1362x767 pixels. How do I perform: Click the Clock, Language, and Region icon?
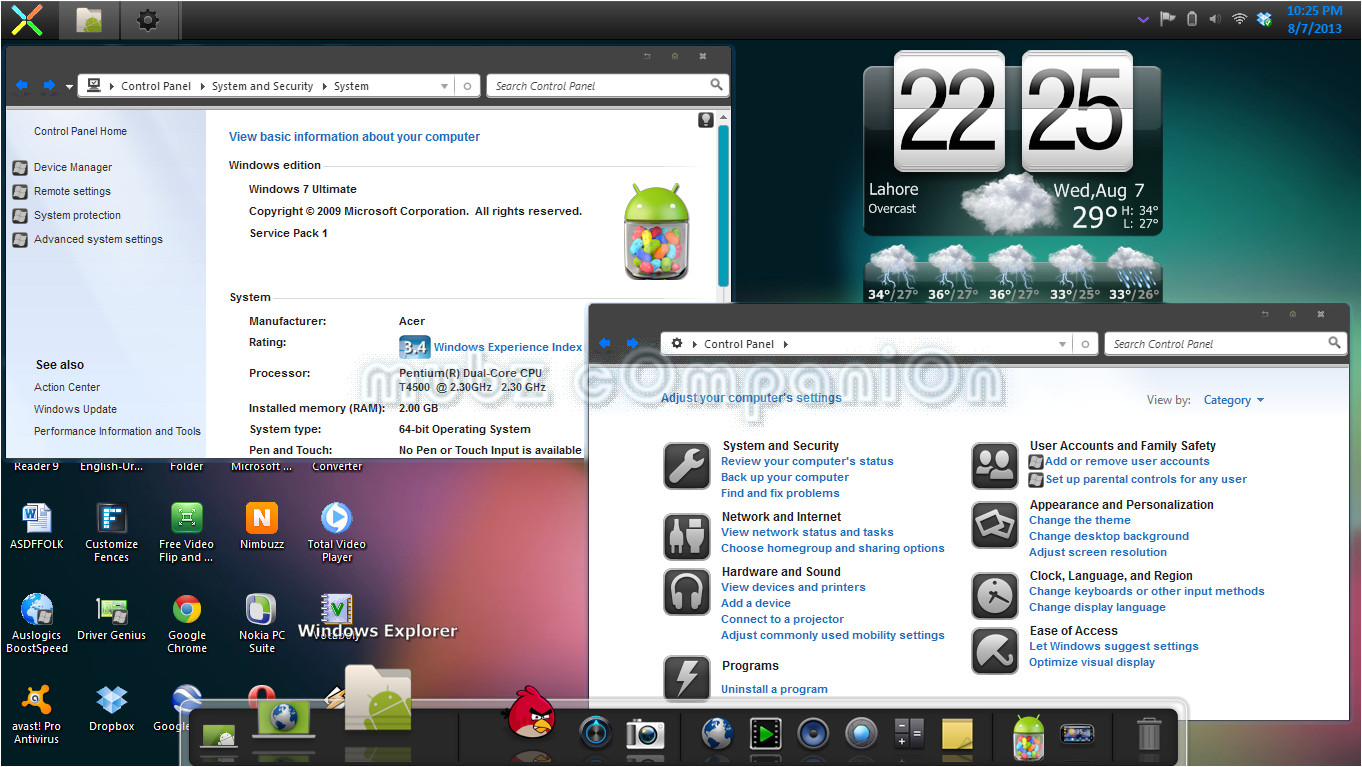995,597
